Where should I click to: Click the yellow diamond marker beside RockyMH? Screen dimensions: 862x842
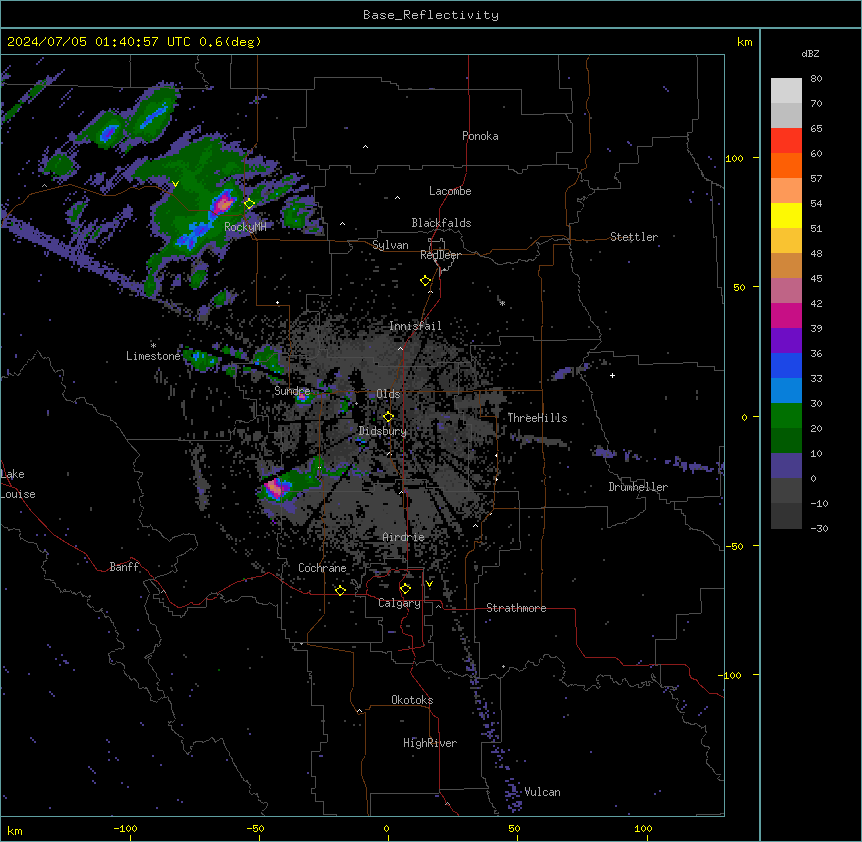coord(250,203)
